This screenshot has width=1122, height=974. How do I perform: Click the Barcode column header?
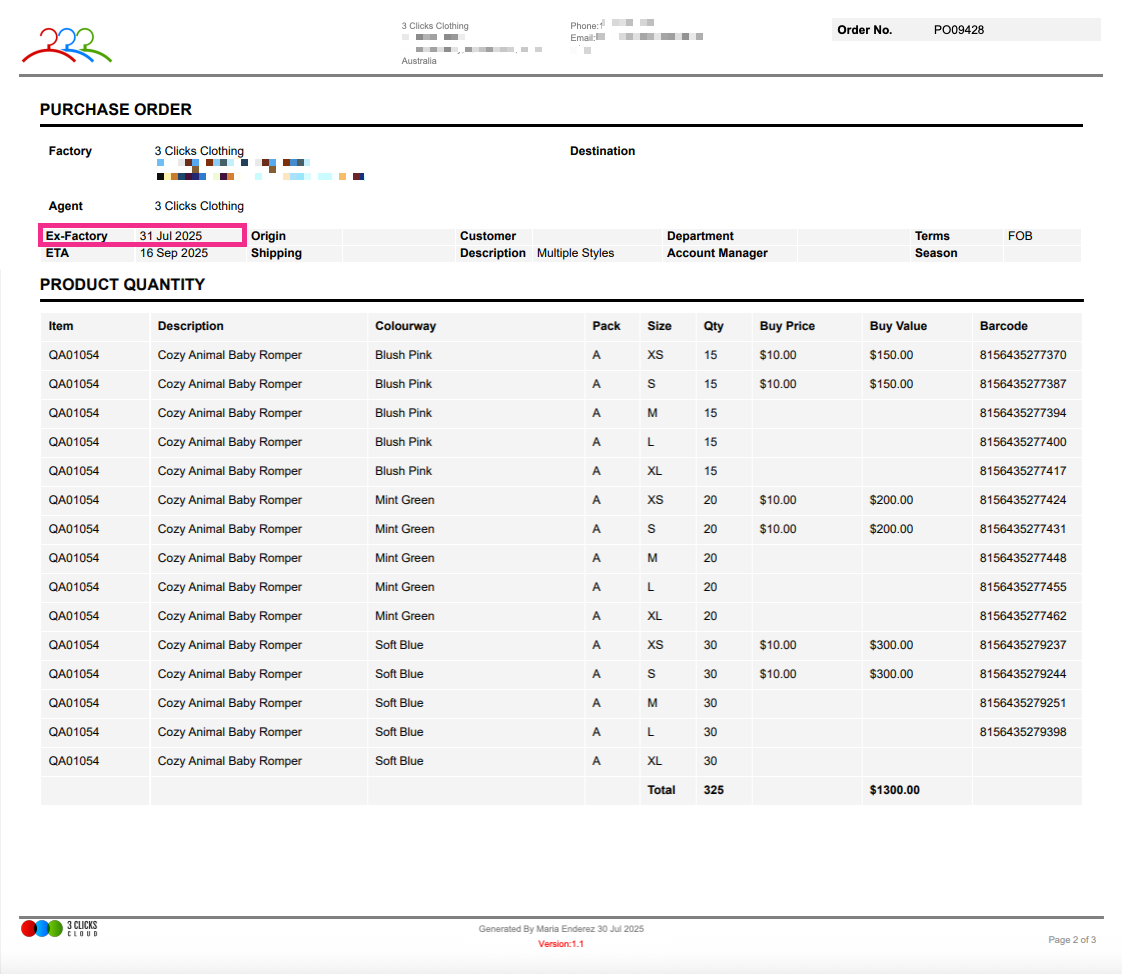click(1003, 326)
